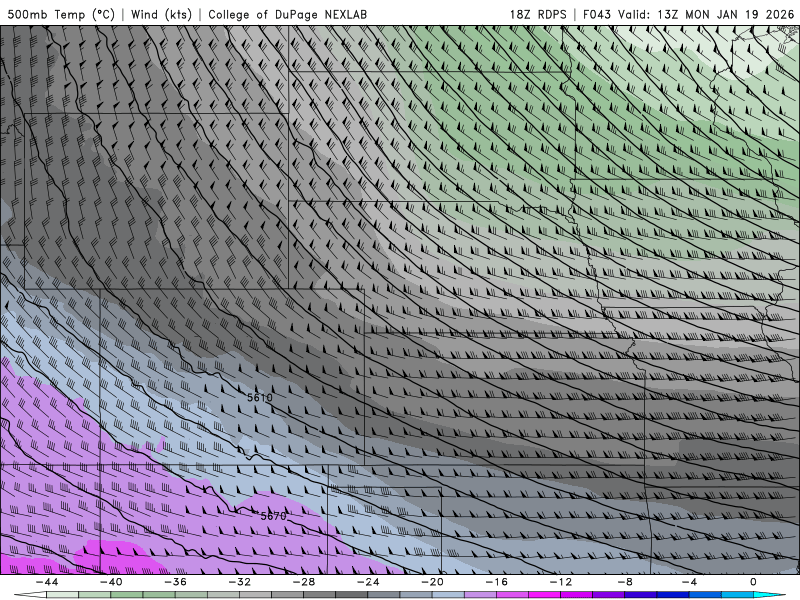Click the 5670 height contour label
Image resolution: width=800 pixels, height=600 pixels.
coord(273,516)
